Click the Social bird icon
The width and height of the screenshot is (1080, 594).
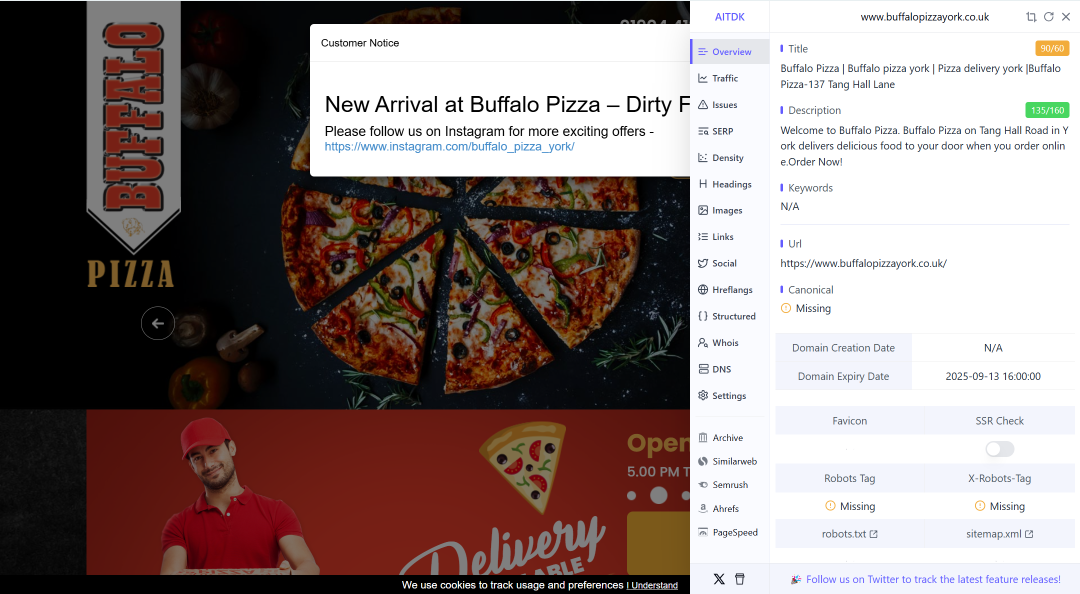[703, 263]
